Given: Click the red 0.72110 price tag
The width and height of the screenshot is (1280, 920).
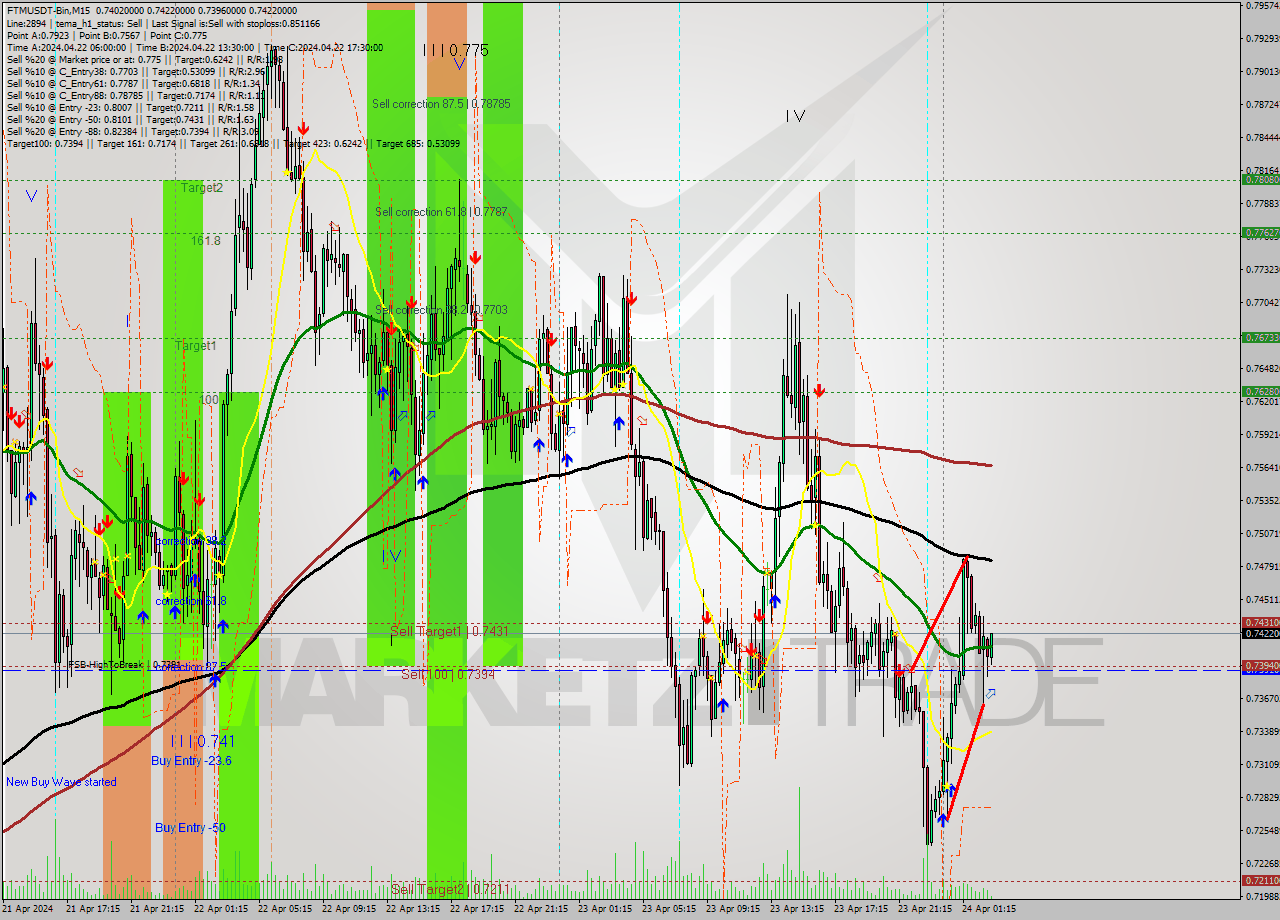Looking at the screenshot, I should pyautogui.click(x=1260, y=880).
